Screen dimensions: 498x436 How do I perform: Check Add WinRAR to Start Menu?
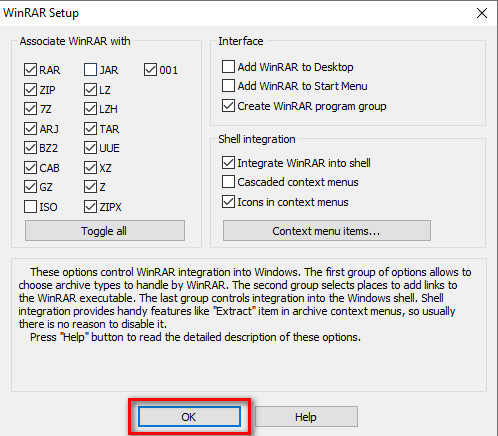click(x=228, y=86)
